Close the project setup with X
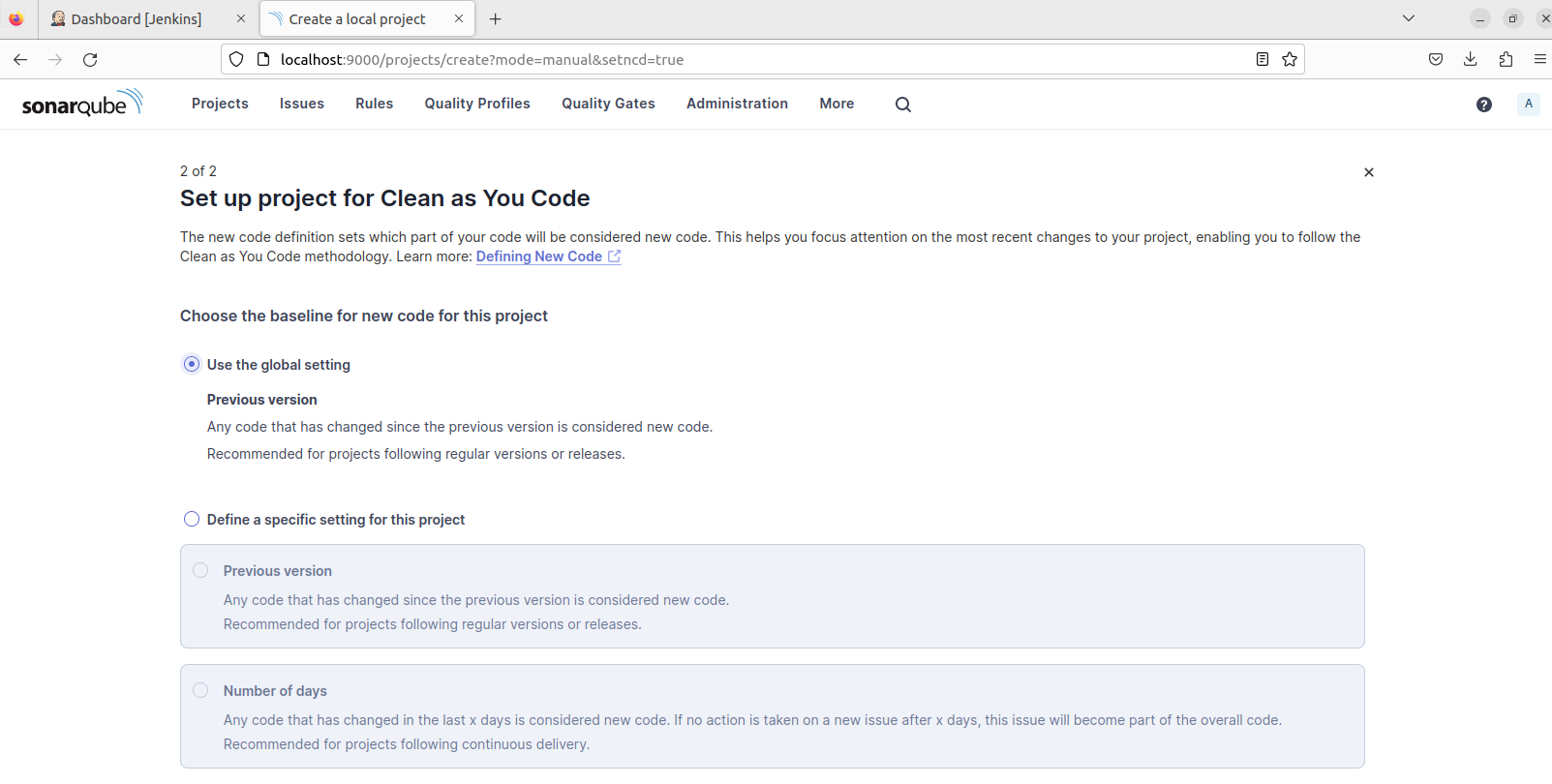1552x784 pixels. coord(1369,172)
